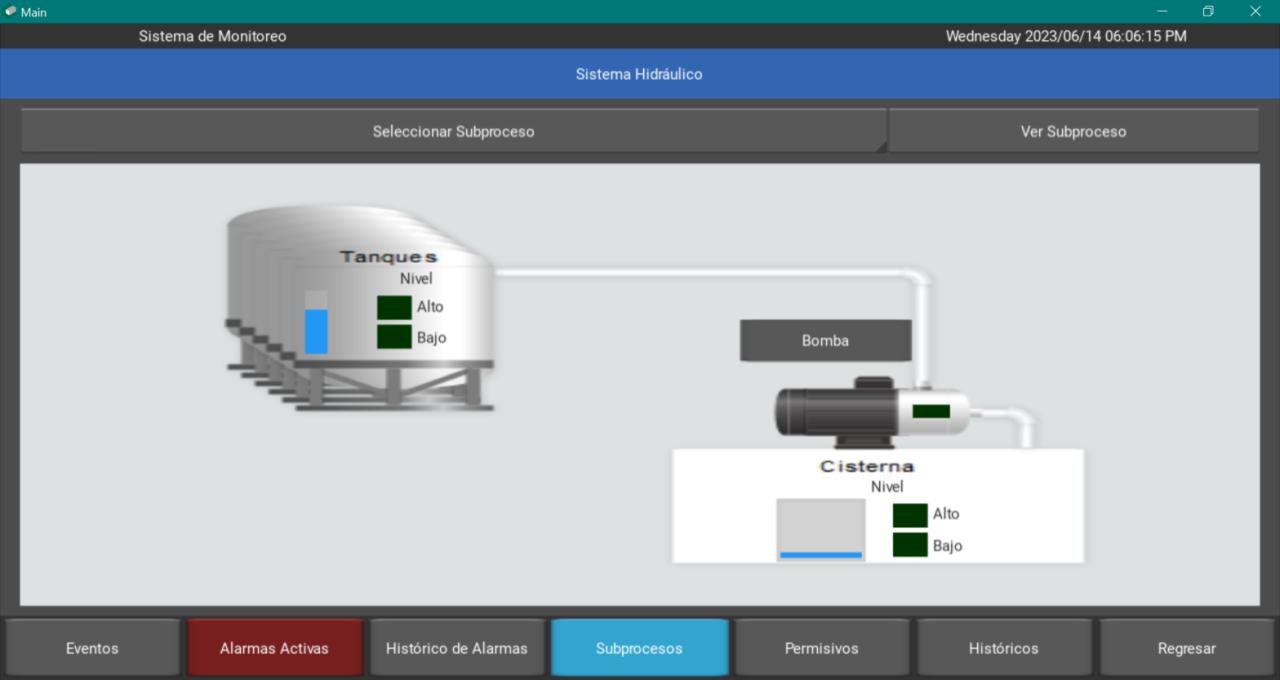The width and height of the screenshot is (1280, 680).
Task: Click the Sistema de Monitoreo label
Action: point(212,36)
